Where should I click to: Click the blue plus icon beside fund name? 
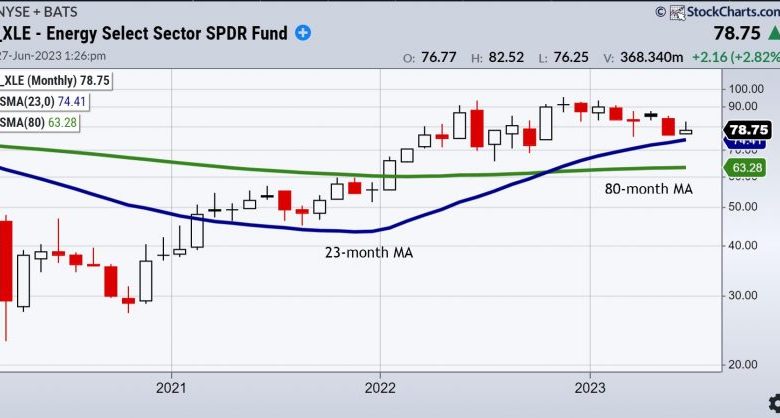coord(302,33)
